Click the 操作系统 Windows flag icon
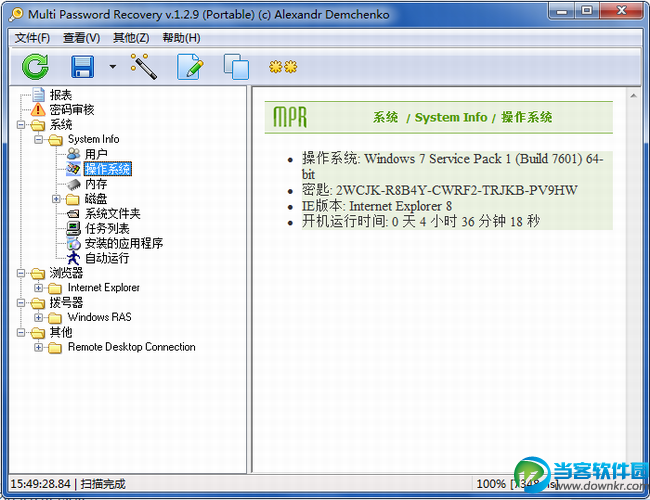The width and height of the screenshot is (650, 500). [73, 169]
